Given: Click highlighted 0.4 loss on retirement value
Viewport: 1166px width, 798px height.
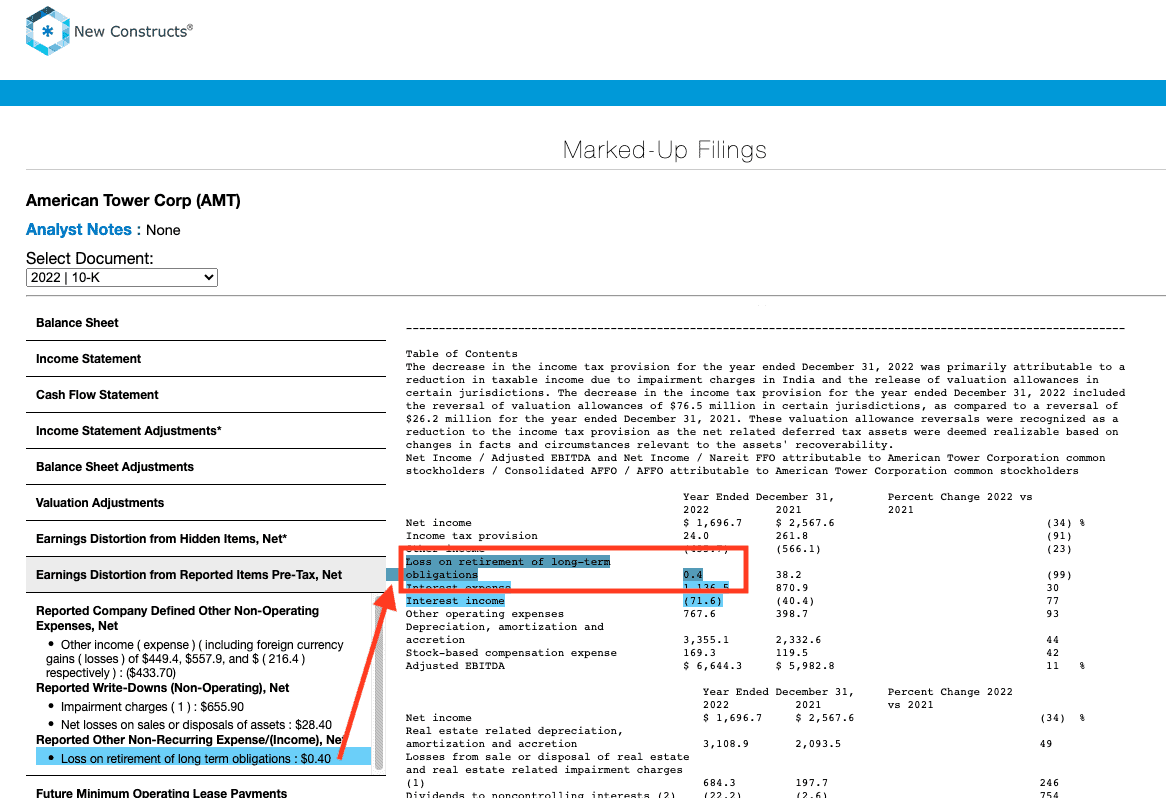Looking at the screenshot, I should 692,575.
